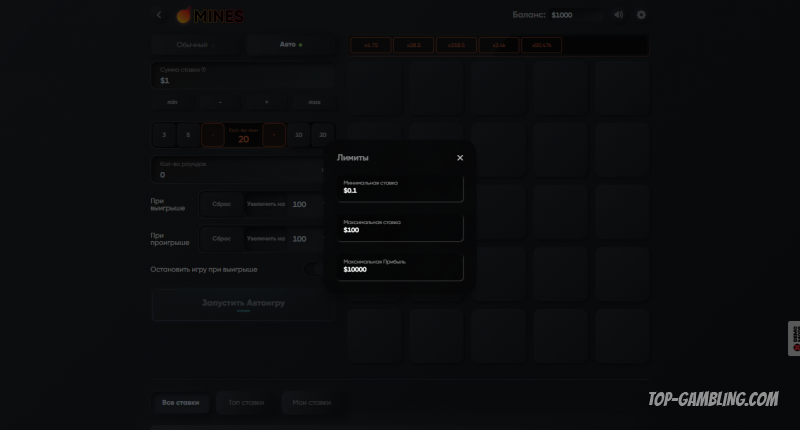
Task: Switch to the Обычный mode tab
Action: tap(193, 45)
